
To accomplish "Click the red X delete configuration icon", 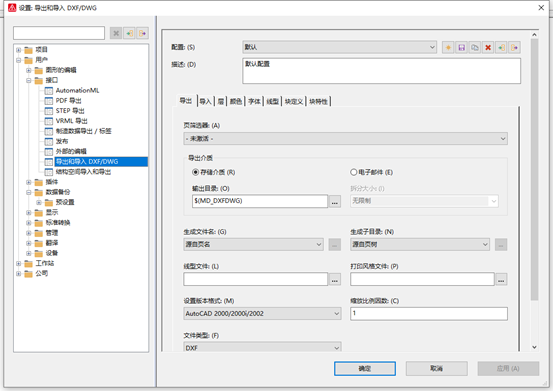I will (488, 47).
